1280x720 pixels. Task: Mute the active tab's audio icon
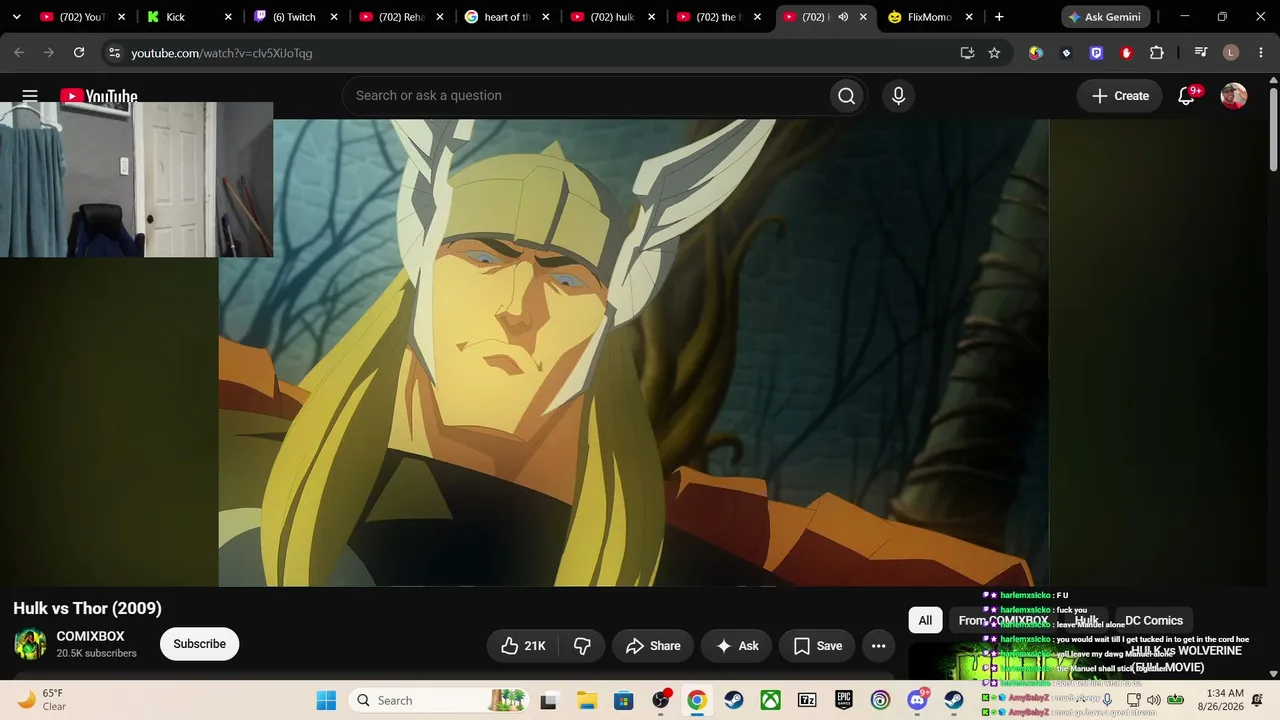[843, 17]
